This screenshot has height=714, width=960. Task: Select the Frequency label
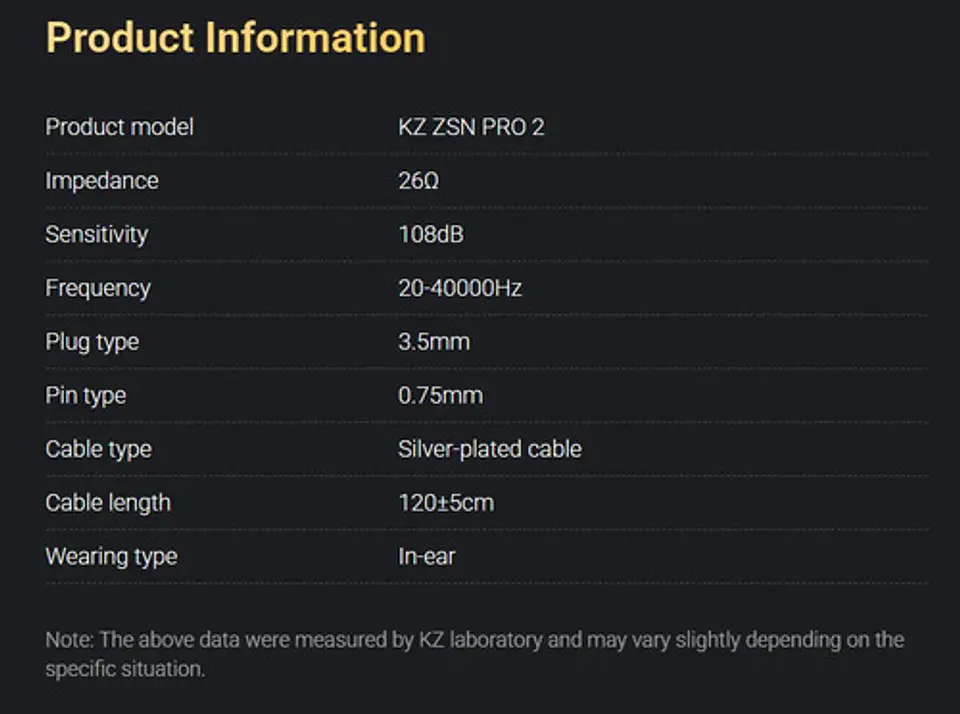[x=98, y=288]
